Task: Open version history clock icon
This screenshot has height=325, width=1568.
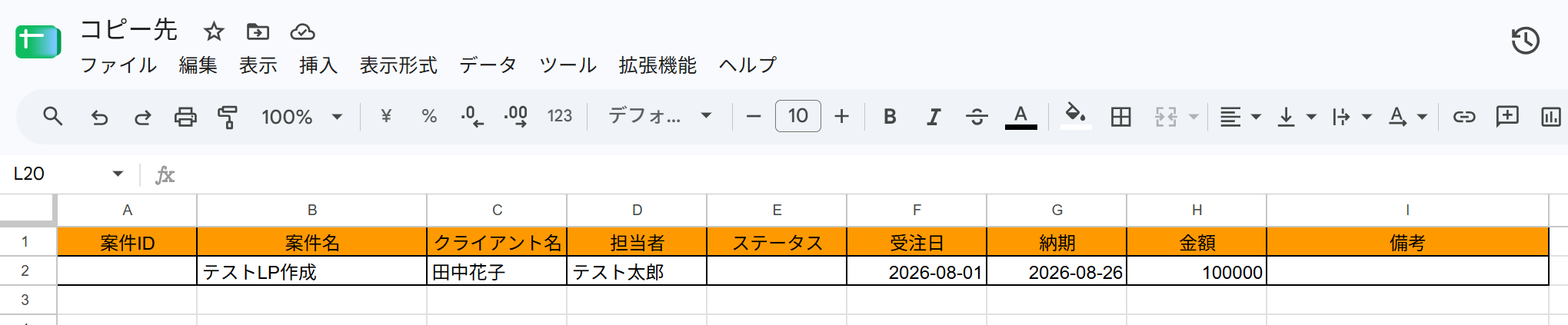Action: [x=1525, y=41]
